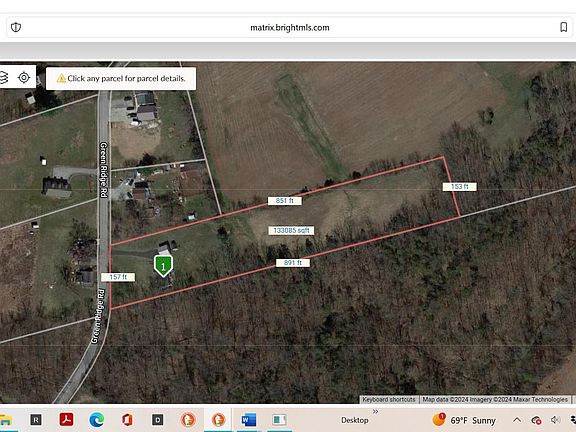Open Microsoft Word from the taskbar

pos(249,420)
